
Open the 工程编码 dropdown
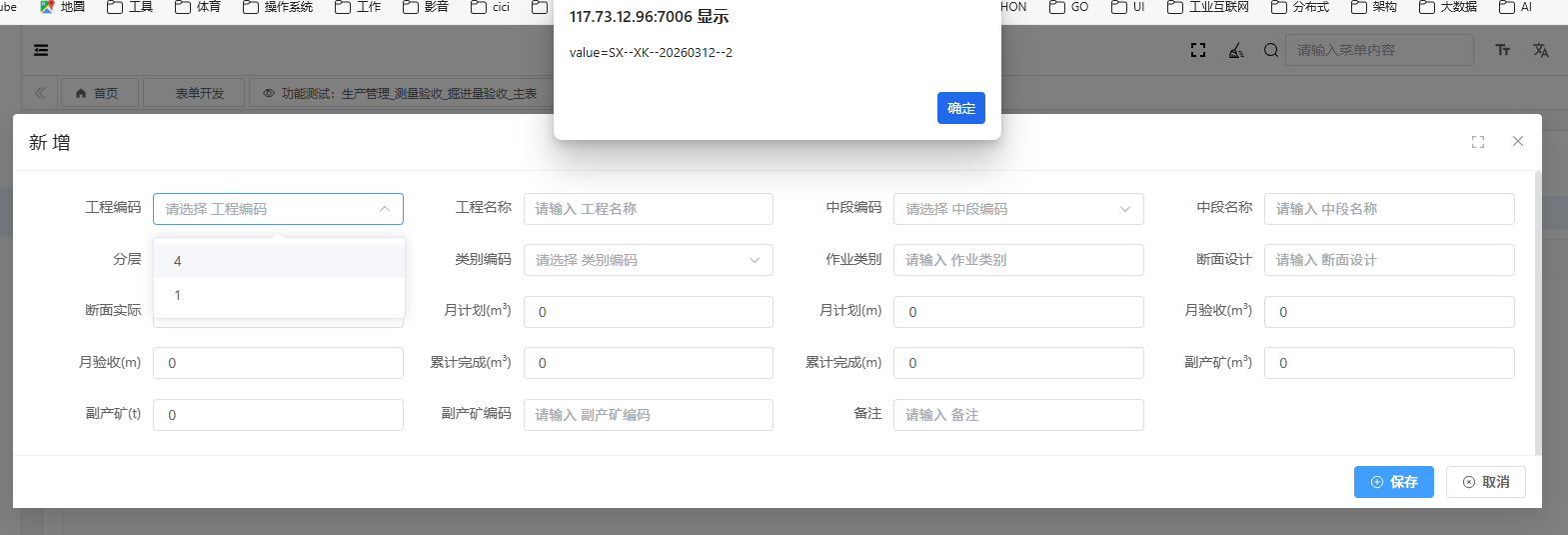coord(278,209)
